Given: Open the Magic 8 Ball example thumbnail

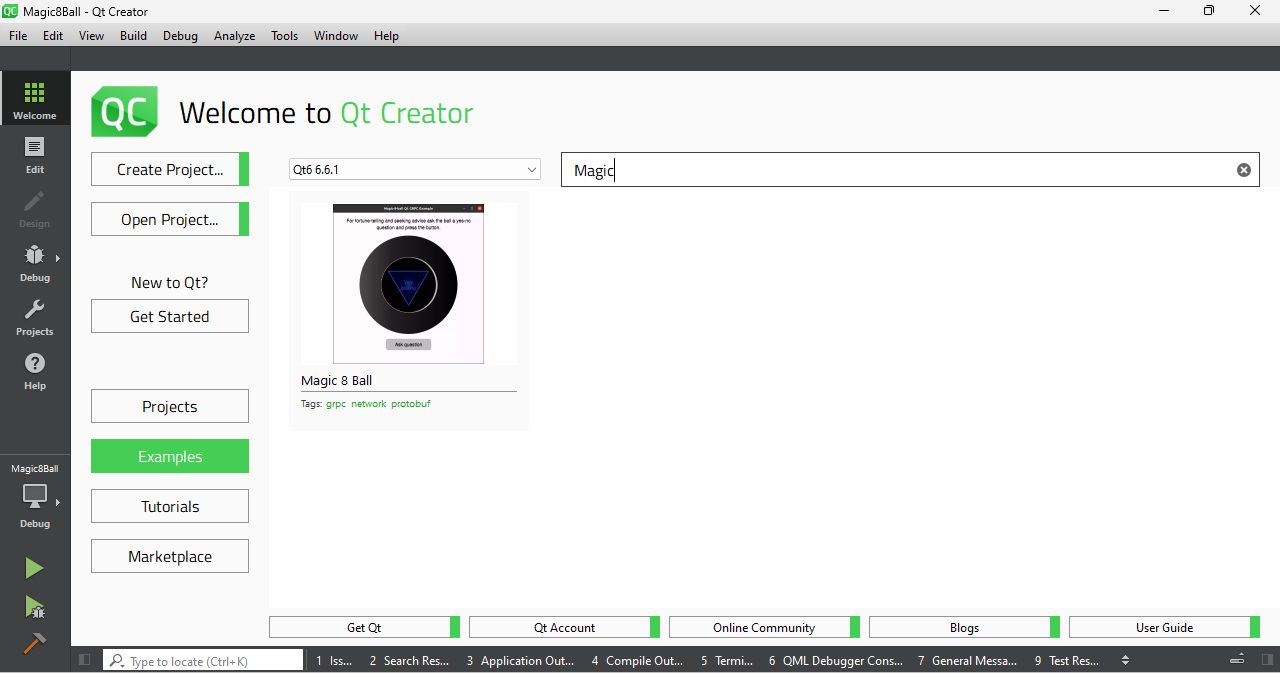Looking at the screenshot, I should coord(408,283).
